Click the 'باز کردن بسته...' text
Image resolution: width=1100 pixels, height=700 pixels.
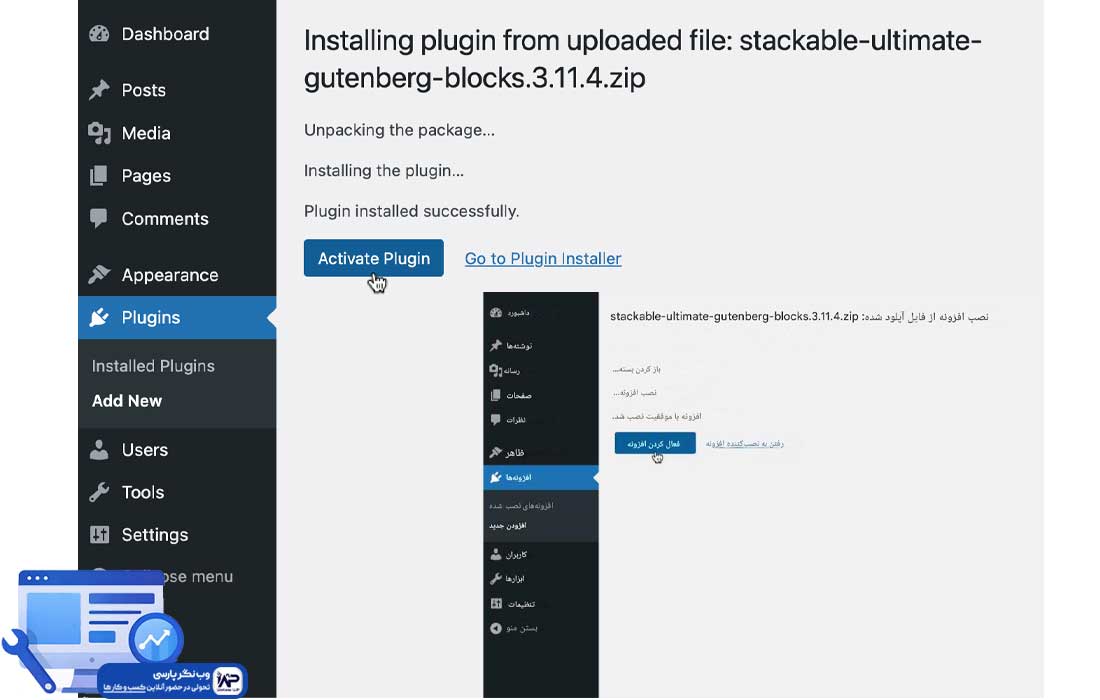pos(636,369)
